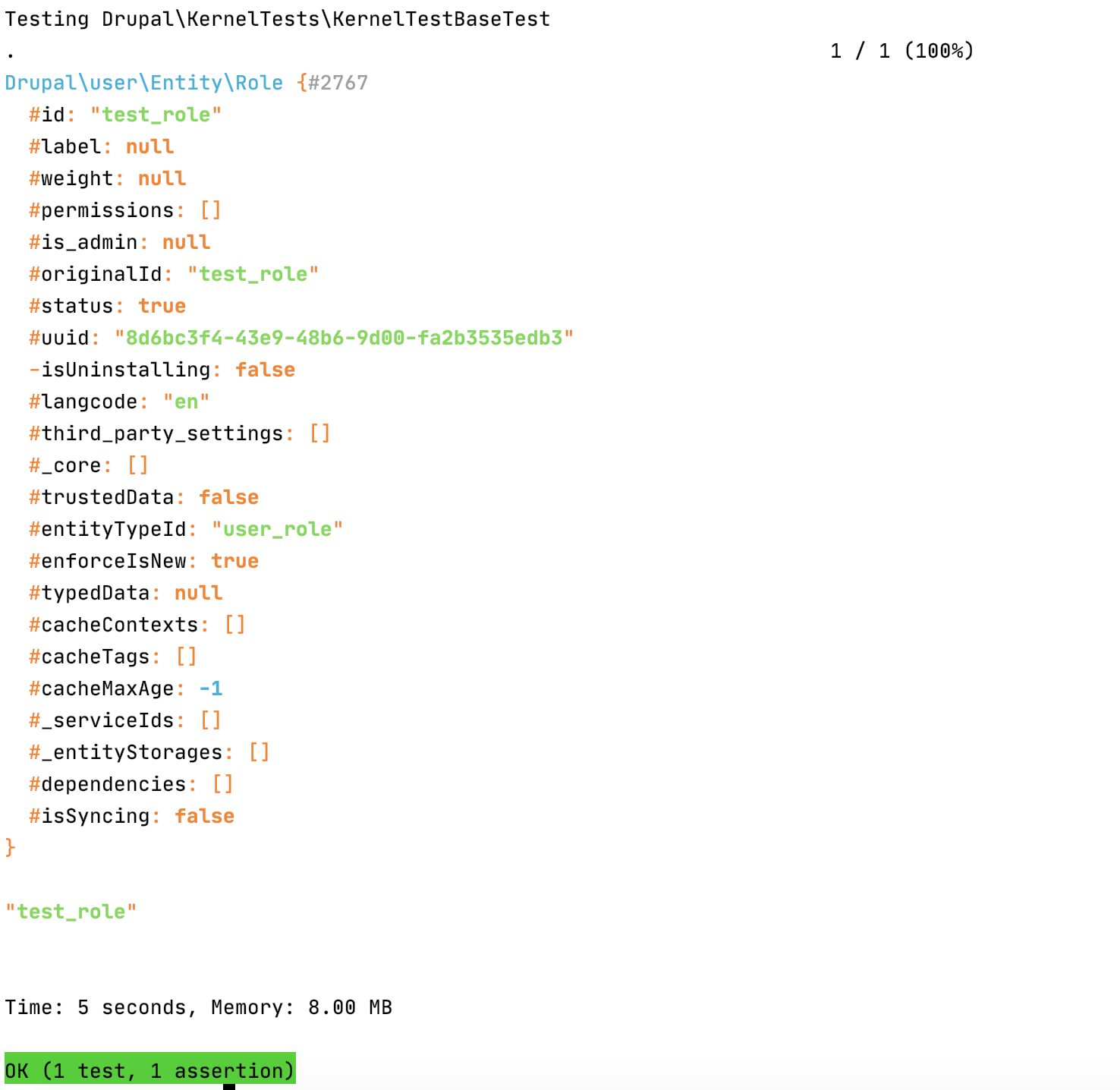The width and height of the screenshot is (1120, 1090).
Task: Click the '#weight: null' line
Action: (x=108, y=178)
